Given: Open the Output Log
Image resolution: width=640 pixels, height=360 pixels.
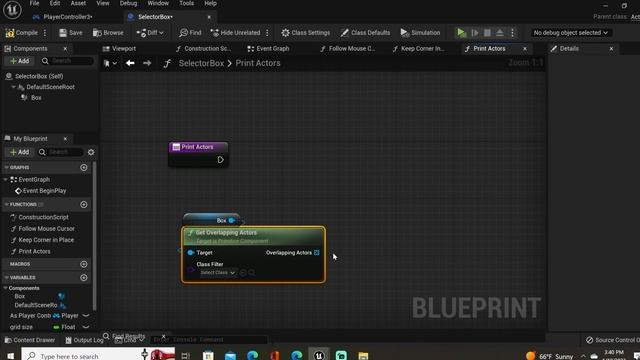Looking at the screenshot, I should (x=84, y=340).
